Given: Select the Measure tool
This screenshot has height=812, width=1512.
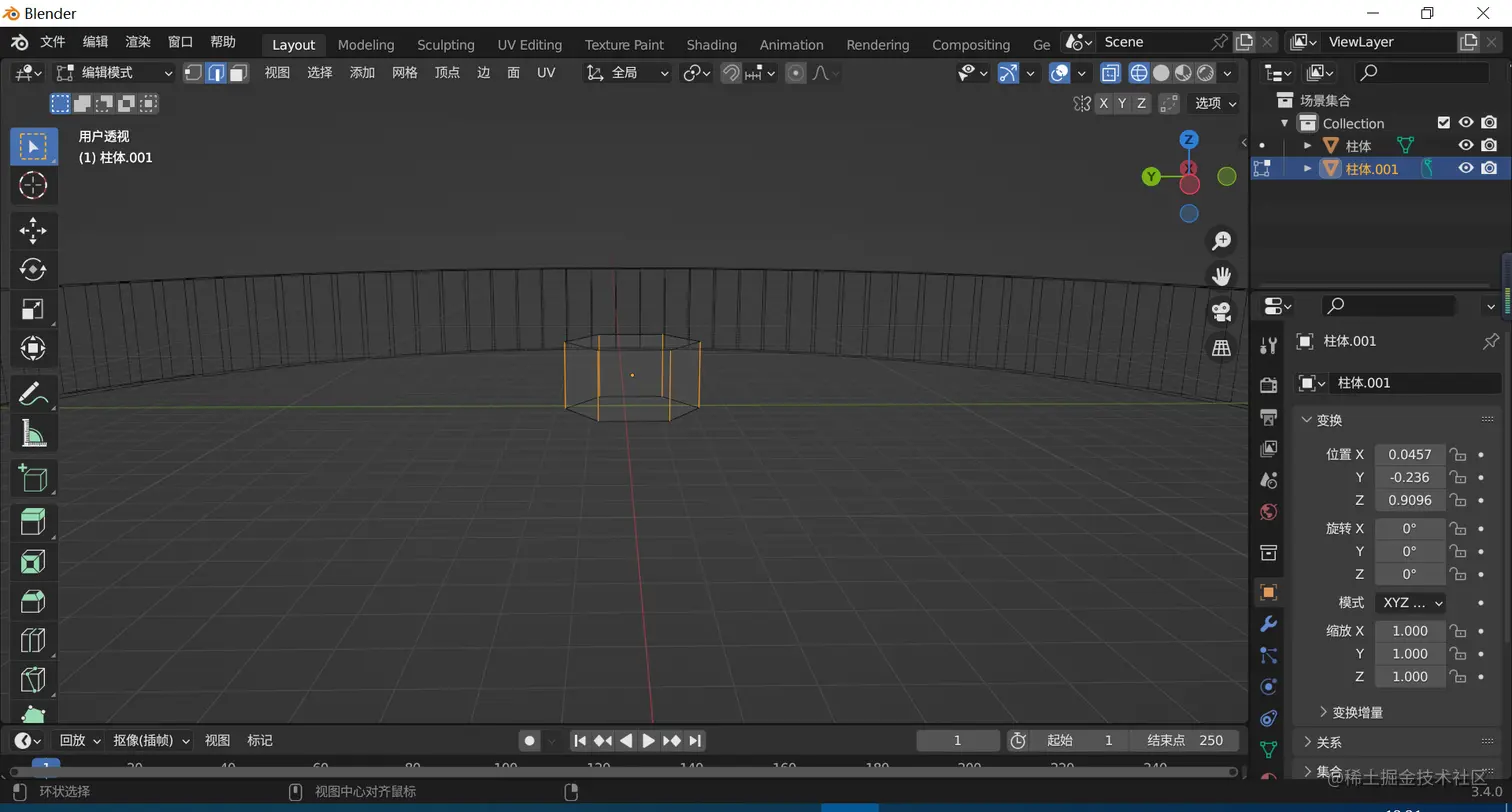Looking at the screenshot, I should click(33, 433).
